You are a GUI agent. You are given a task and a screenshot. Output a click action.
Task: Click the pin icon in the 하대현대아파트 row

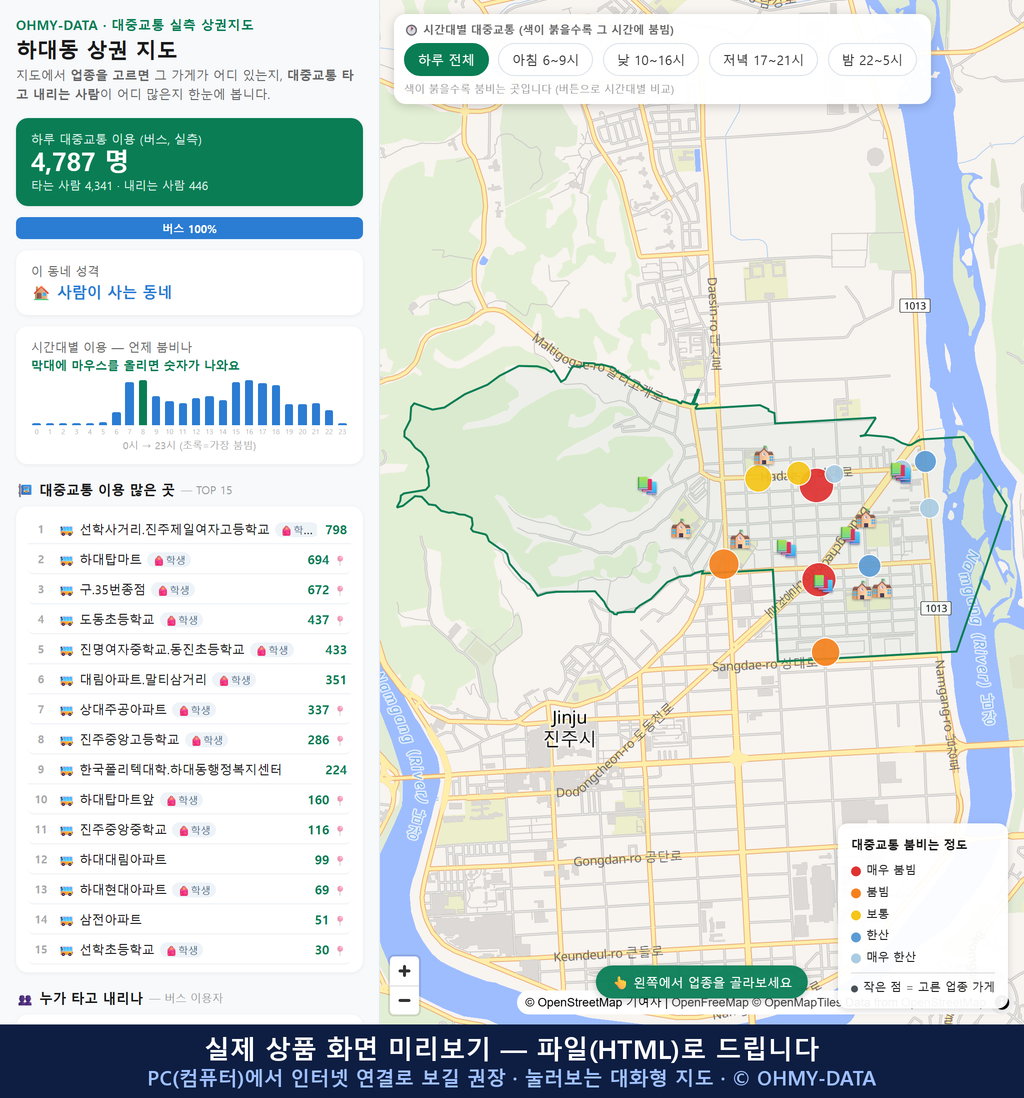(x=340, y=890)
